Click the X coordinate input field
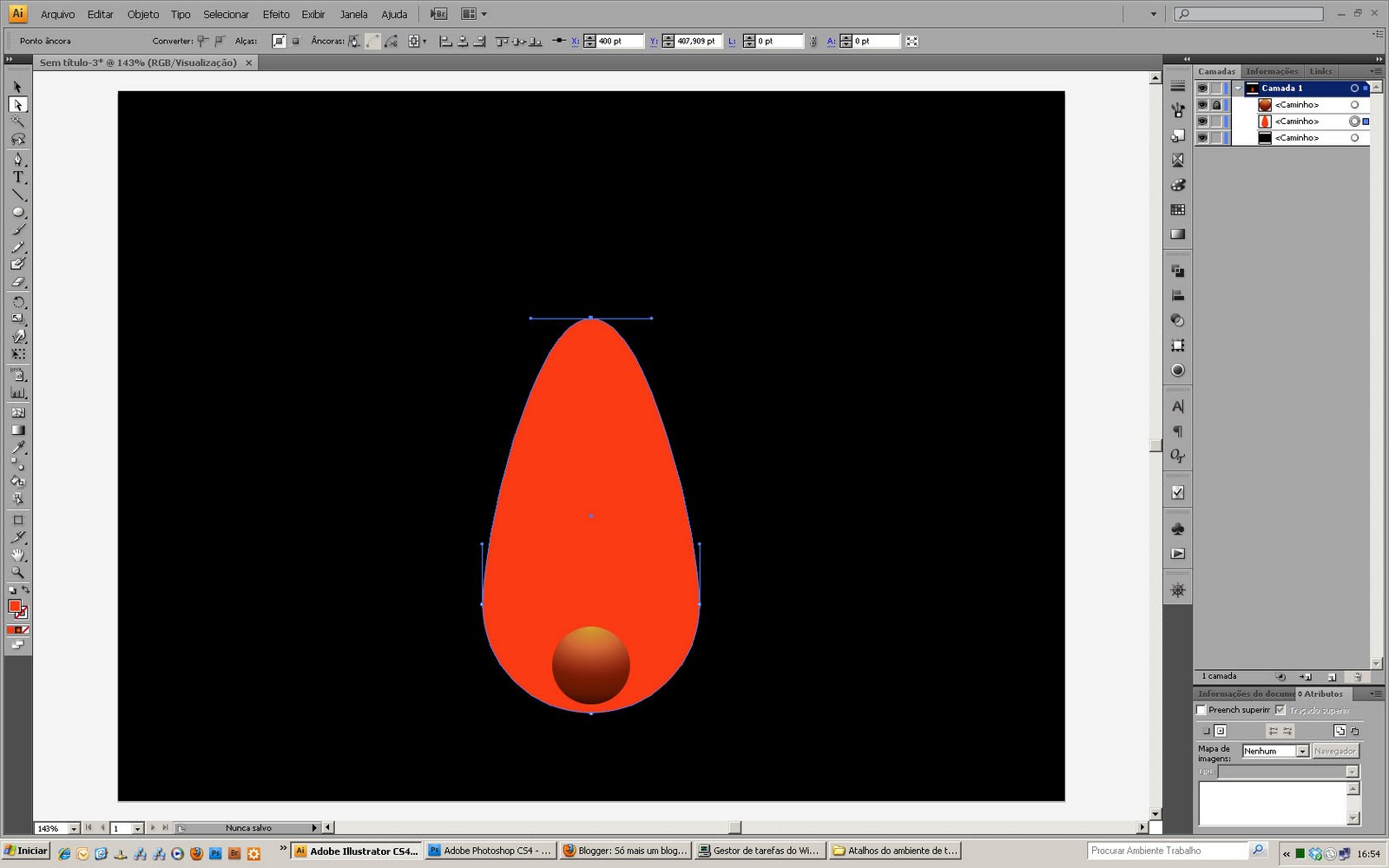Viewport: 1389px width, 868px height. 613,40
